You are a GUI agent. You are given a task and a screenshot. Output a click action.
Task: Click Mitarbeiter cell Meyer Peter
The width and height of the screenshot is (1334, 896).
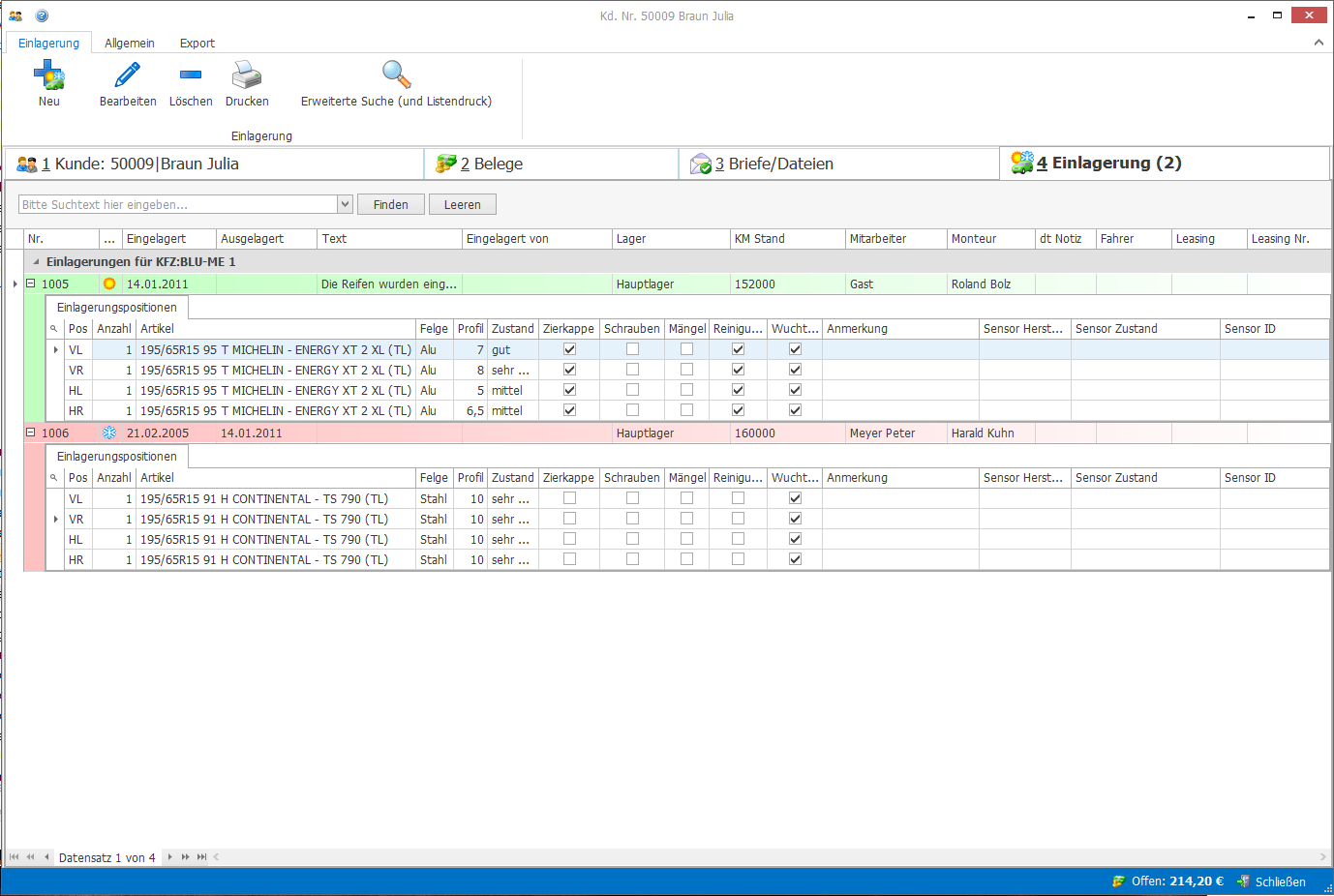pyautogui.click(x=896, y=433)
